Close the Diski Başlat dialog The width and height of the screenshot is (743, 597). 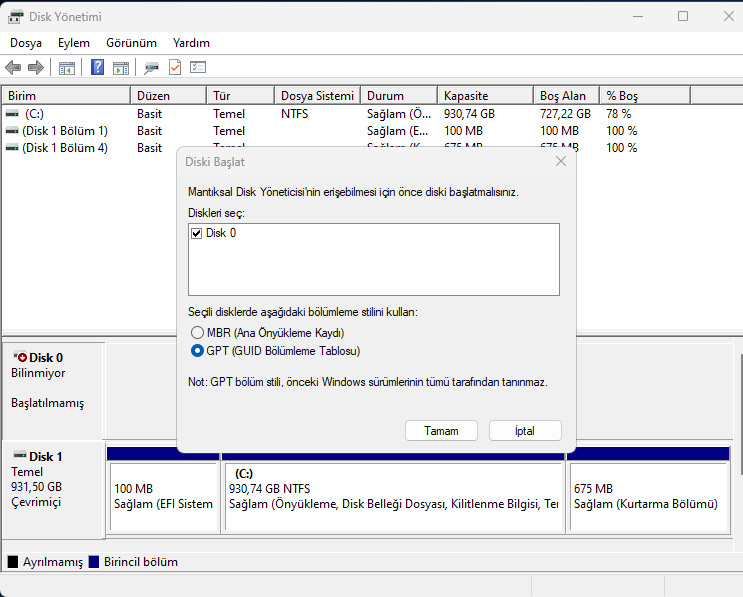point(561,162)
